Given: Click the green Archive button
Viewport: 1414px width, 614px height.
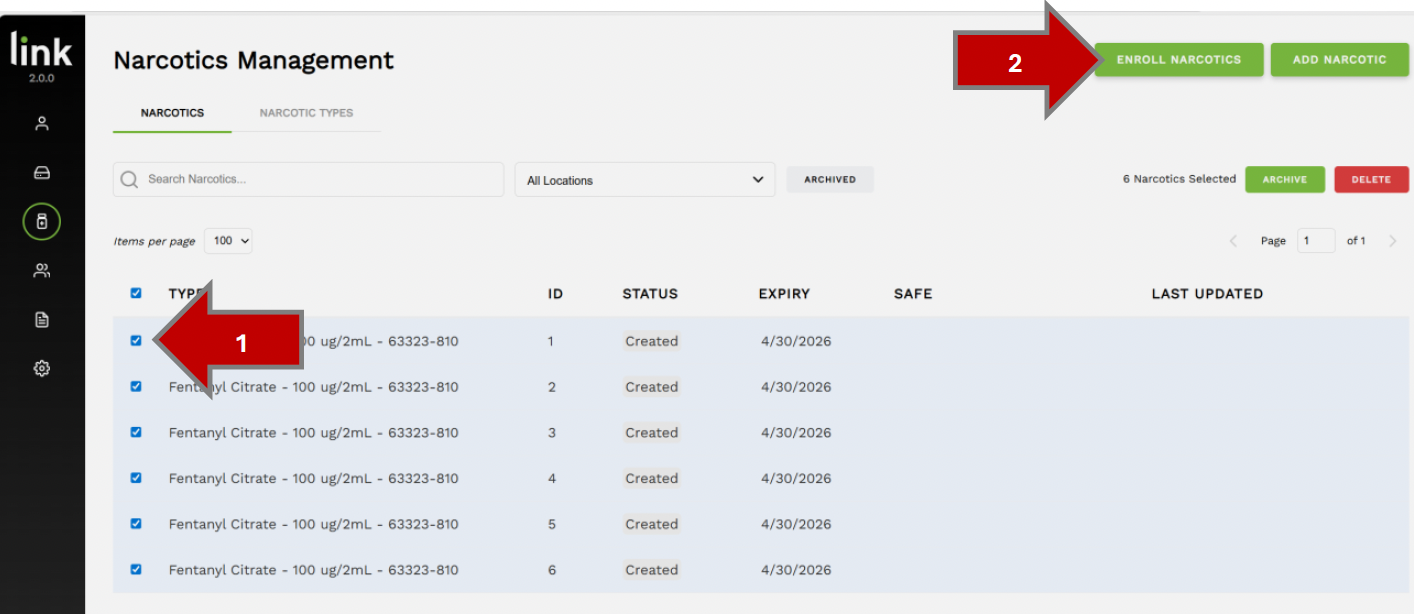Looking at the screenshot, I should (1284, 180).
